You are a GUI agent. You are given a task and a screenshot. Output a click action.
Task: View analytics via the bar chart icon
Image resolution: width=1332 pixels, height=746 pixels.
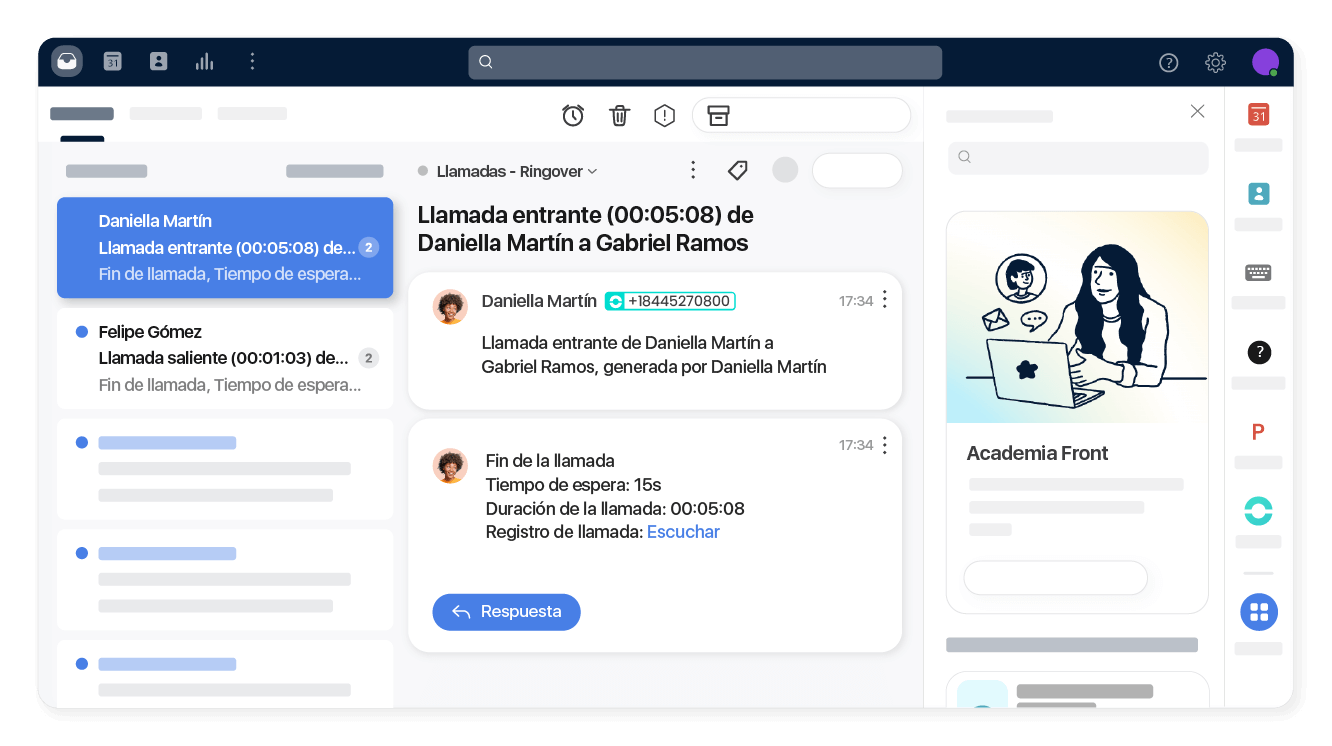pos(204,61)
